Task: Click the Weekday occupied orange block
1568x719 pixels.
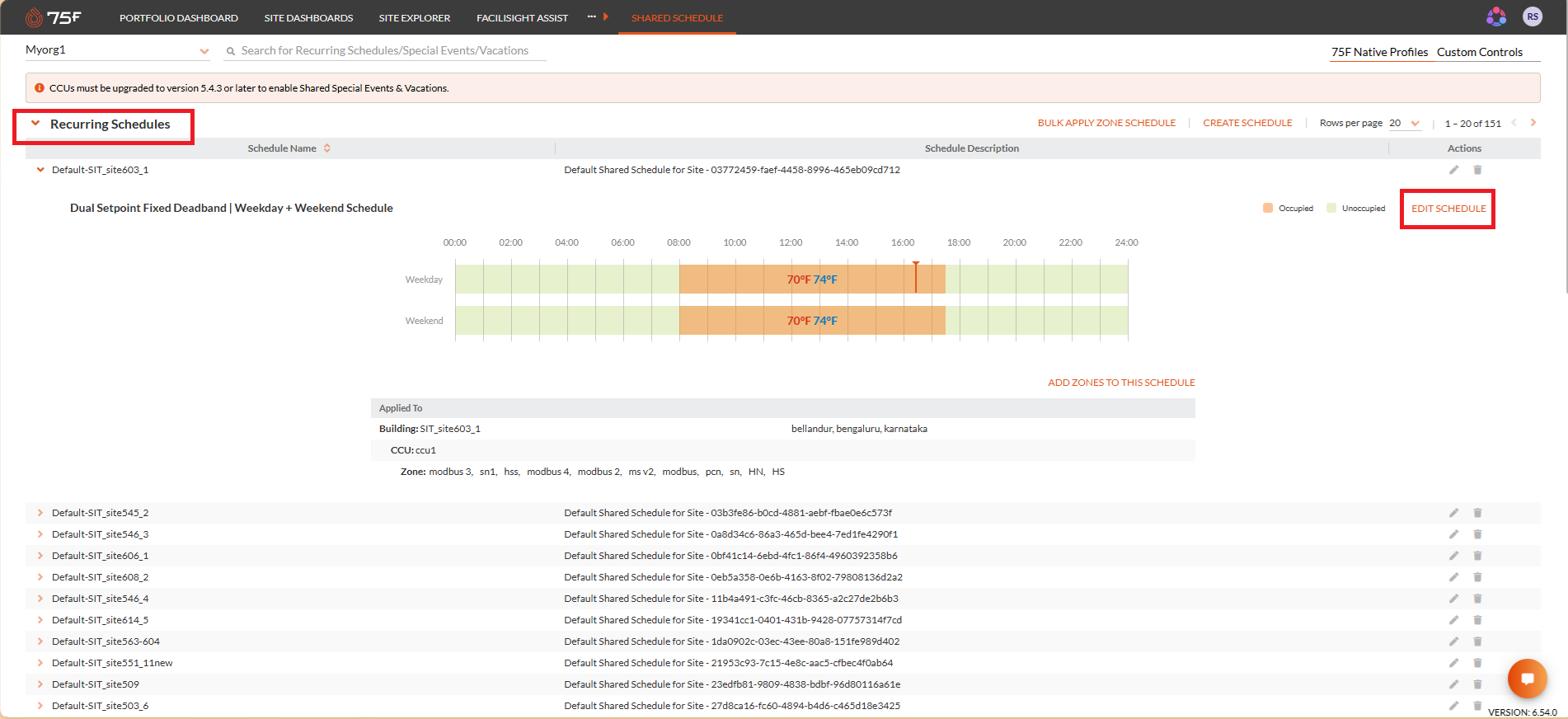Action: 812,280
